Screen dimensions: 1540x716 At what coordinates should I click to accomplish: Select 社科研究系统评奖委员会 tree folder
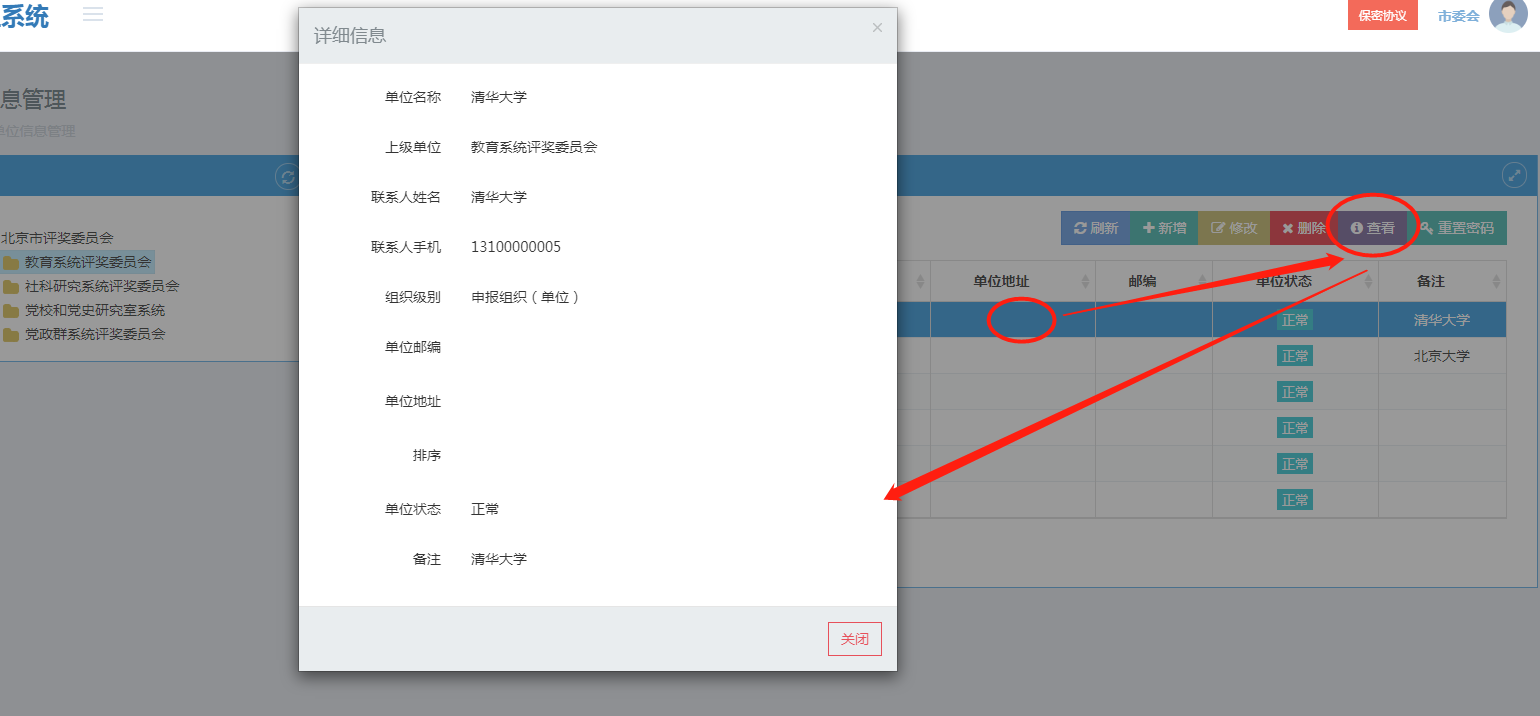click(102, 286)
